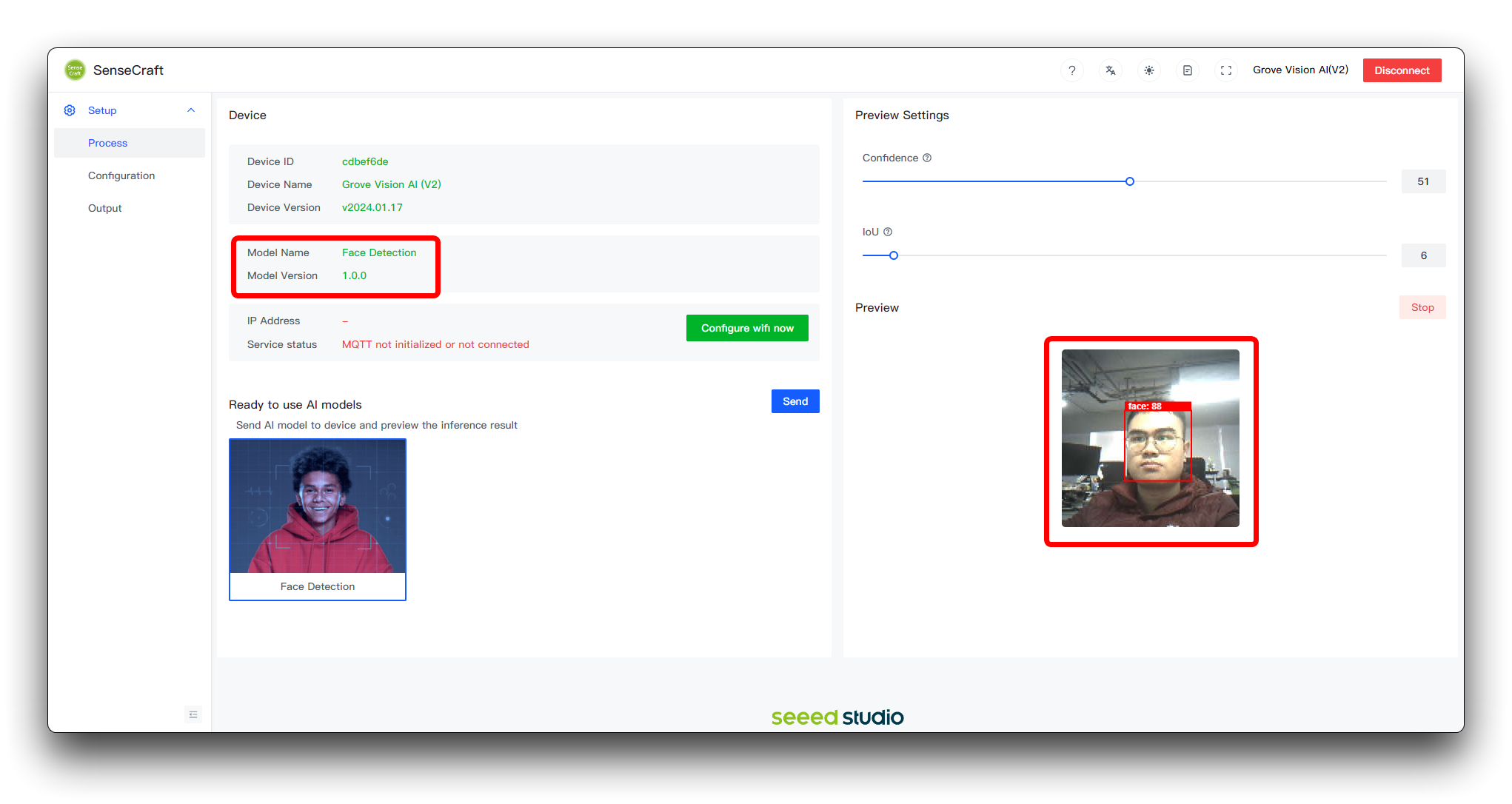1512x804 pixels.
Task: Click the Device Name value Grove Vision AI (V2)
Action: point(392,184)
